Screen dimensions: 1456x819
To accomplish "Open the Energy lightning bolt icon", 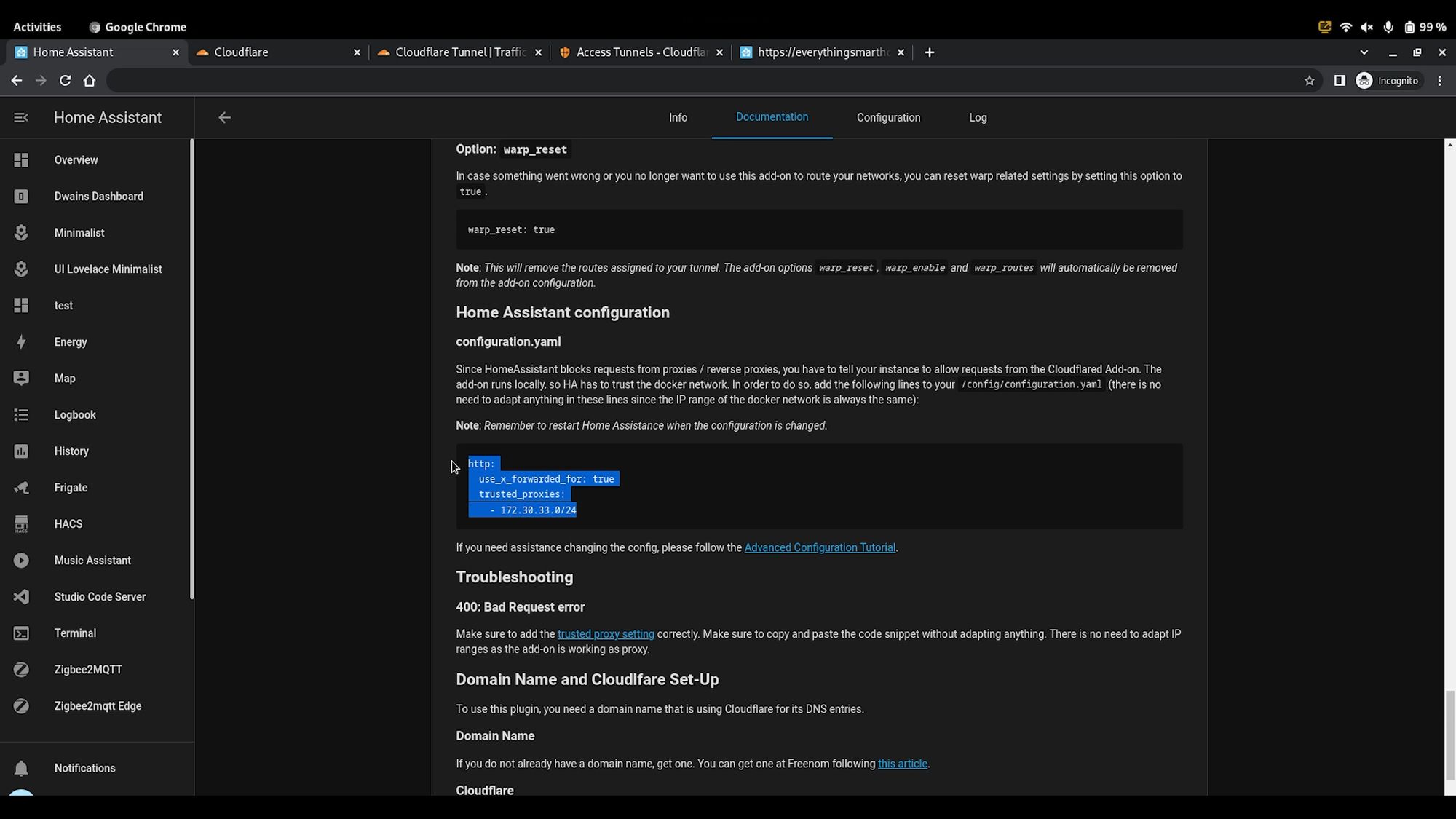I will pos(21,342).
